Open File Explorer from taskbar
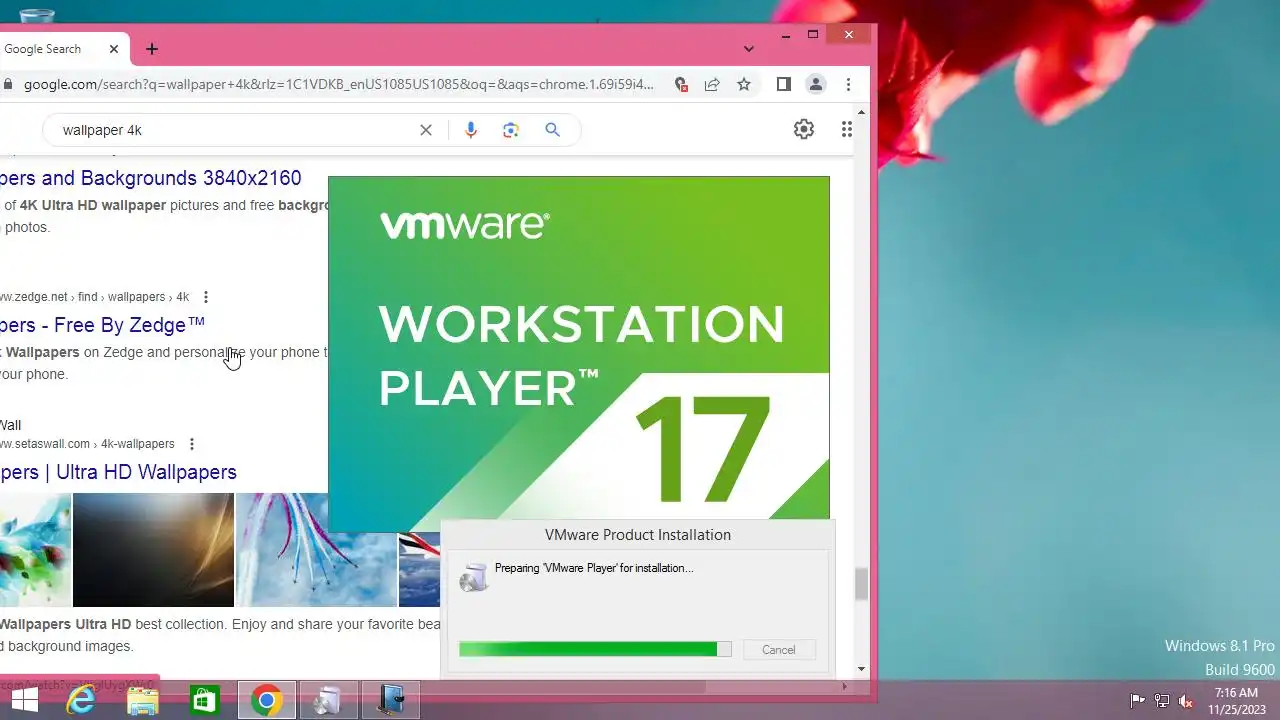The height and width of the screenshot is (720, 1280). click(143, 701)
